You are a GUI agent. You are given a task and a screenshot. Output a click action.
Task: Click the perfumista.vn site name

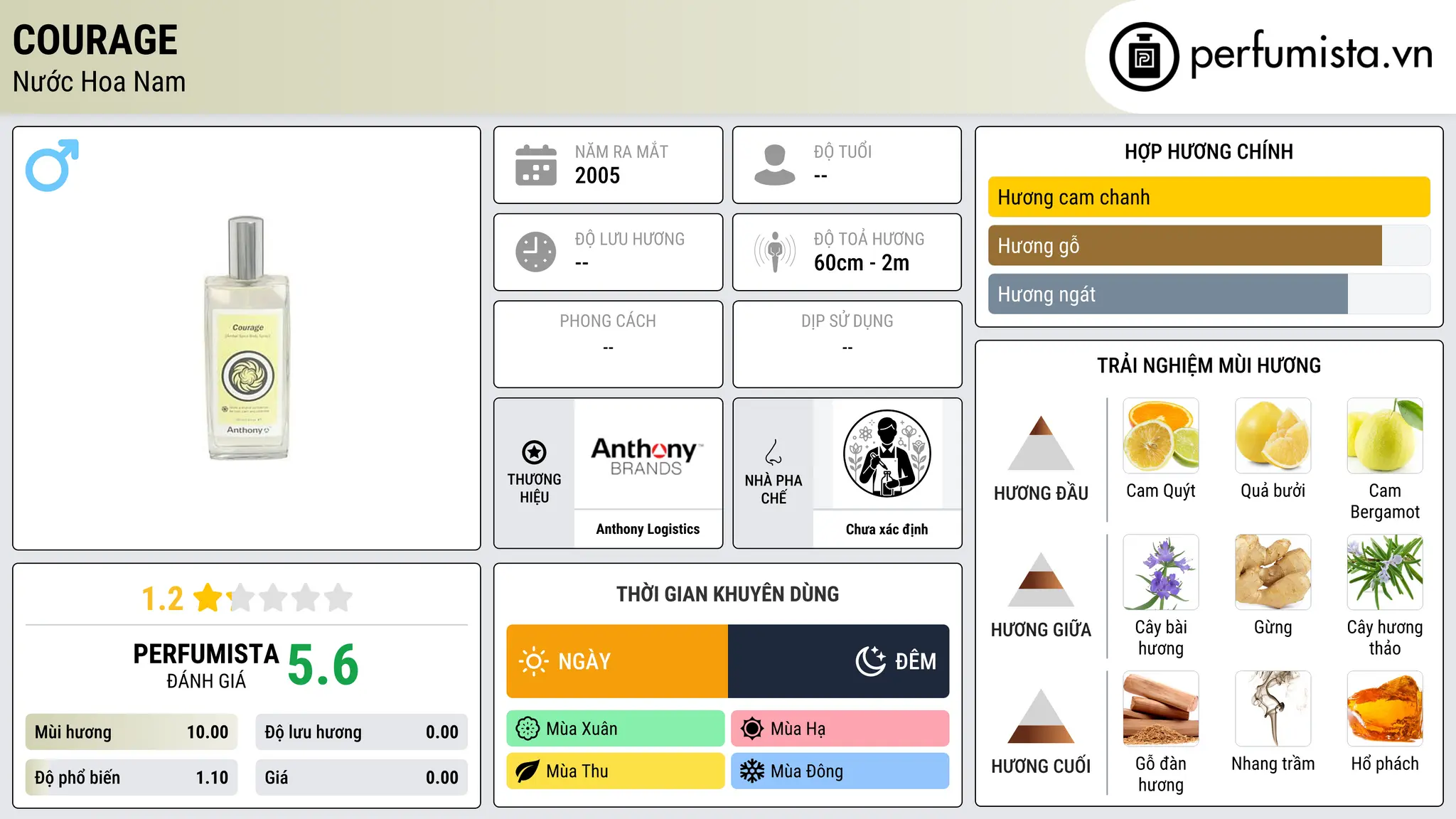[1311, 55]
